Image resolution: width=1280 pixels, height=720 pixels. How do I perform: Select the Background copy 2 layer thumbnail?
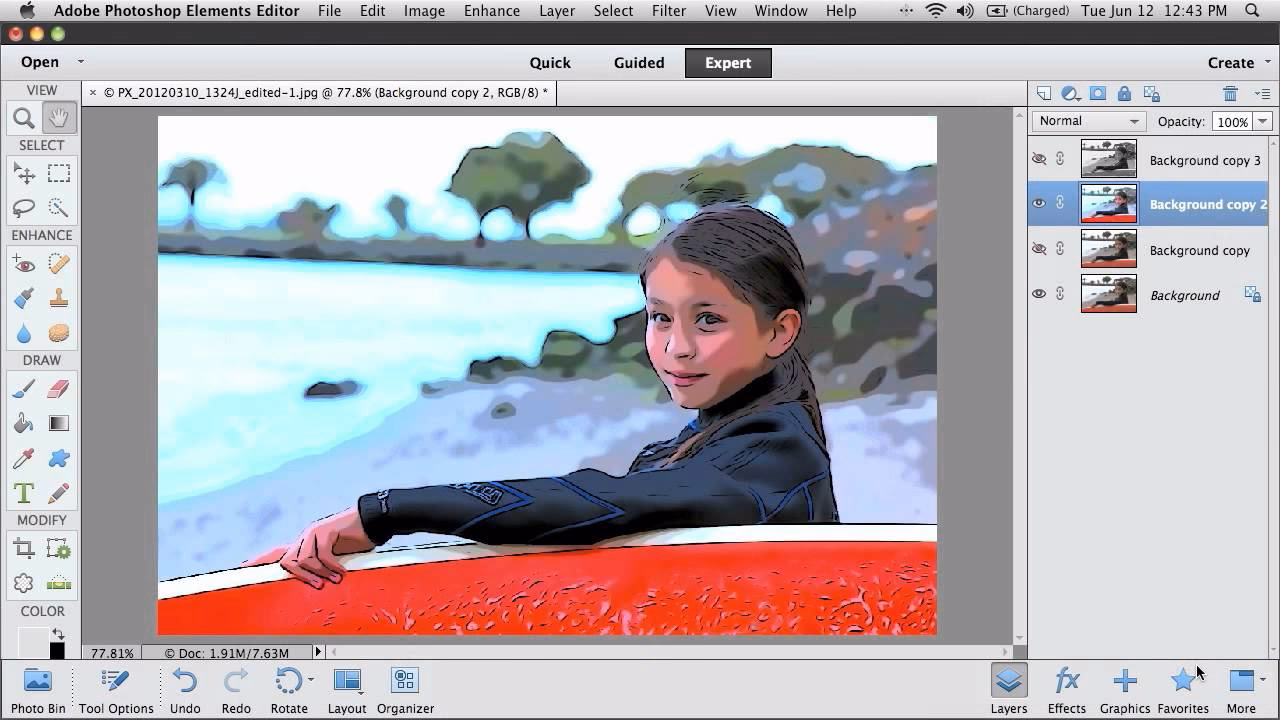click(1108, 203)
